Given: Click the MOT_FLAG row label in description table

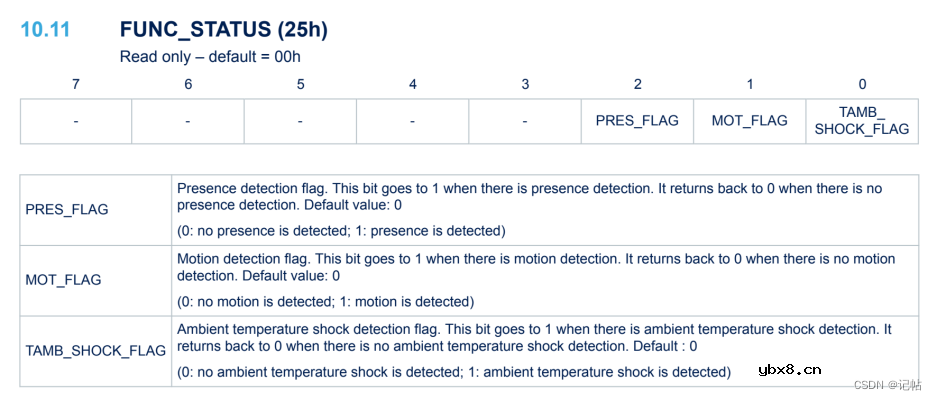Looking at the screenshot, I should pos(63,280).
